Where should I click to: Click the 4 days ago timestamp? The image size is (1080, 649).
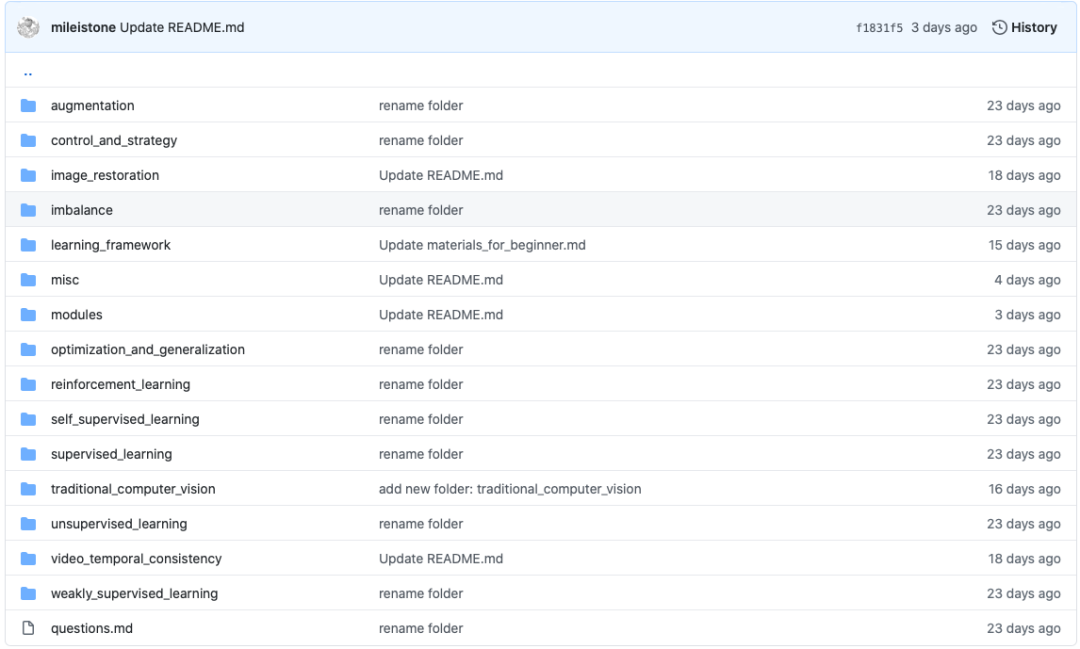coord(1027,280)
